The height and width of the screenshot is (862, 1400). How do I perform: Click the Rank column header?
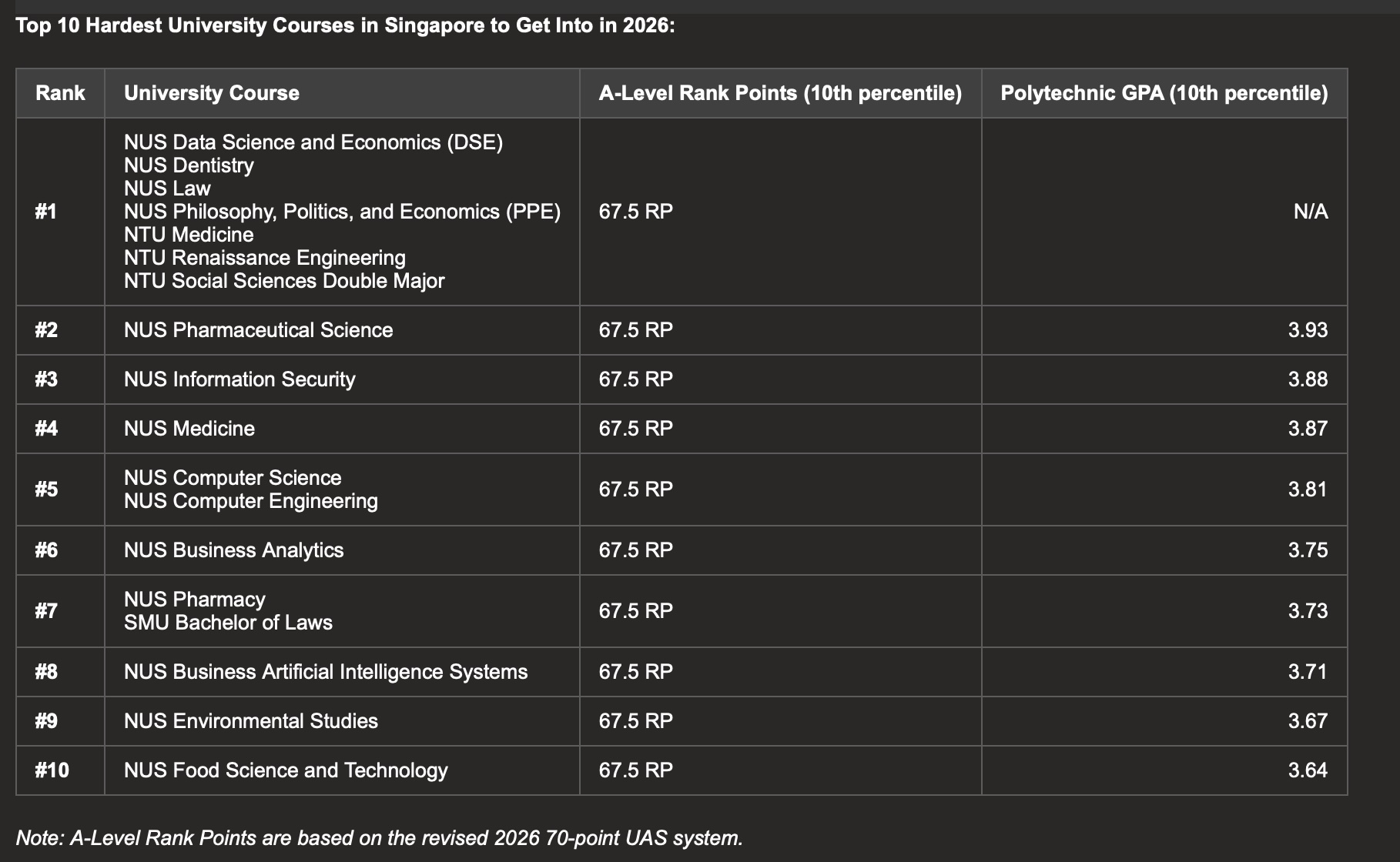click(60, 93)
